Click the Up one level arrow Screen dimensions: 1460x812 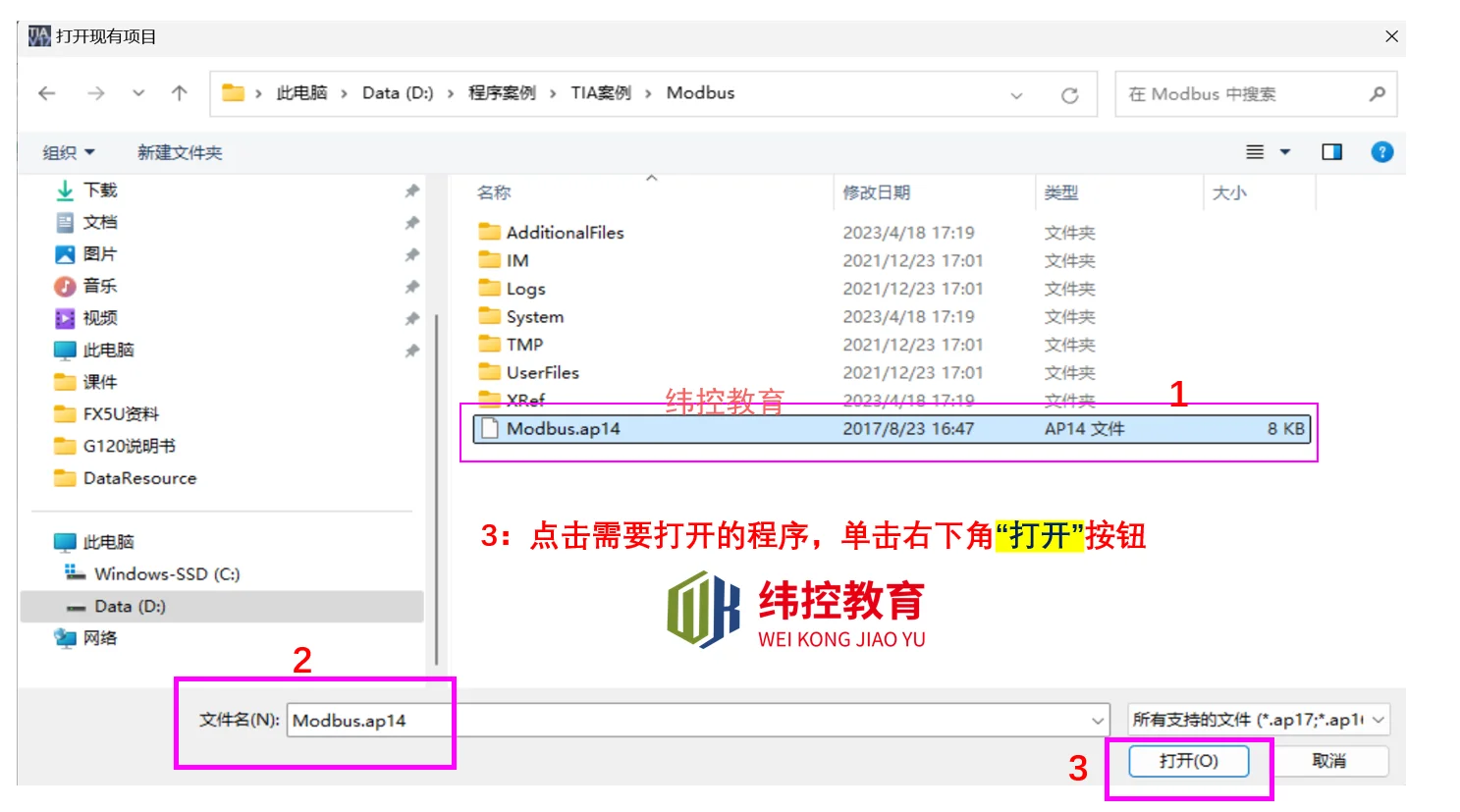click(x=179, y=93)
